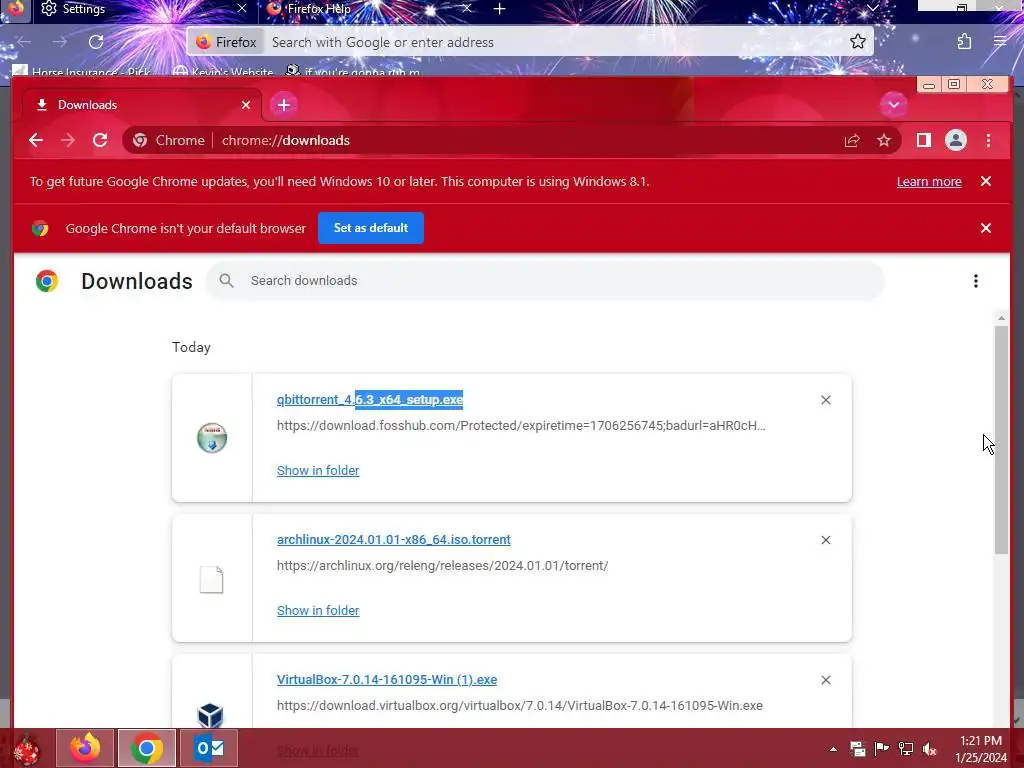Viewport: 1024px width, 768px height.
Task: Click the Chrome site info icon in address bar
Action: pyautogui.click(x=140, y=140)
